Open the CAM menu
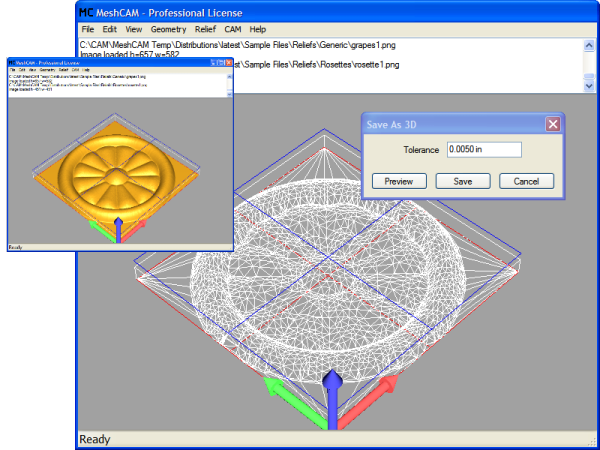The width and height of the screenshot is (600, 450). [233, 29]
